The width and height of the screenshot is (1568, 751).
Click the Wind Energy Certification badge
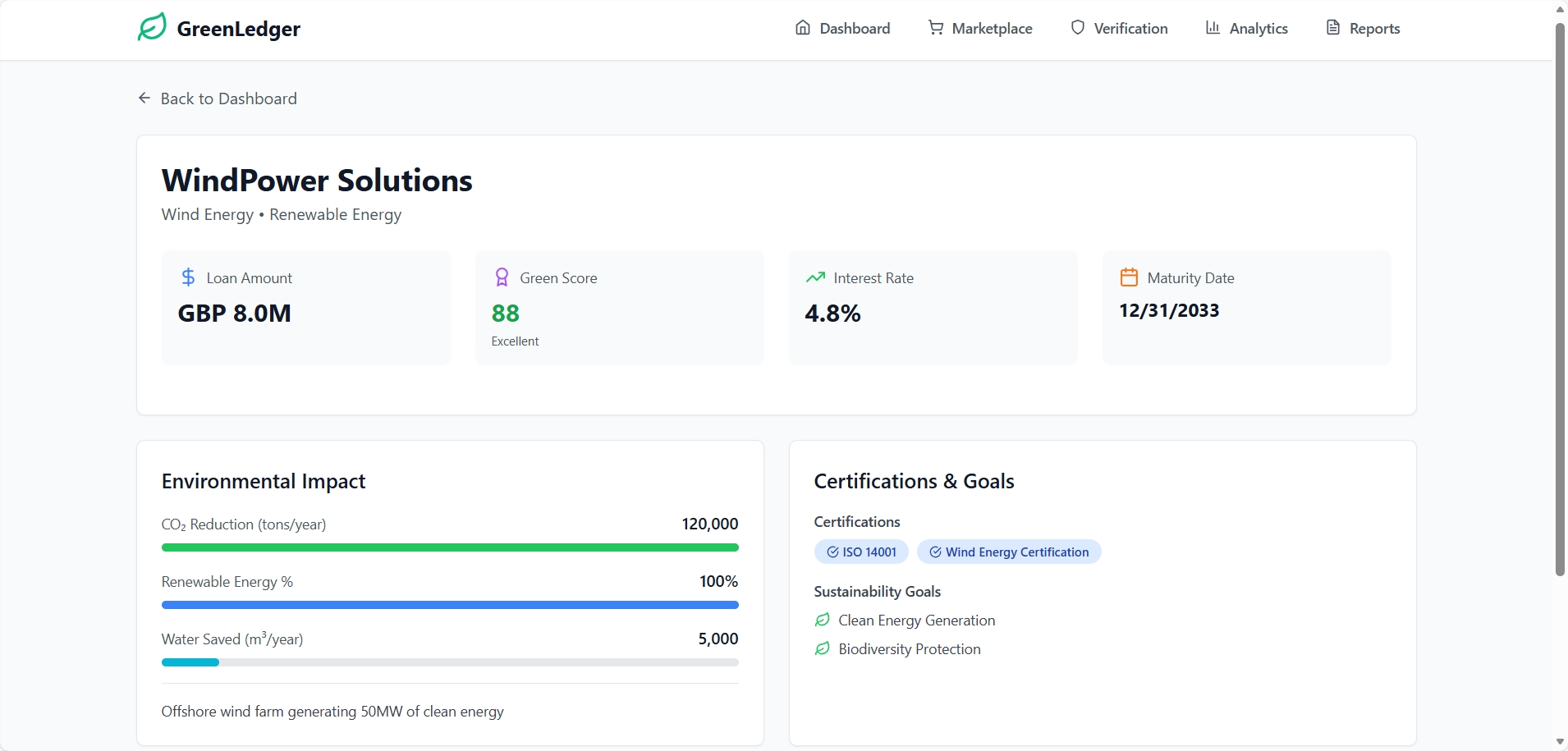click(x=1009, y=552)
